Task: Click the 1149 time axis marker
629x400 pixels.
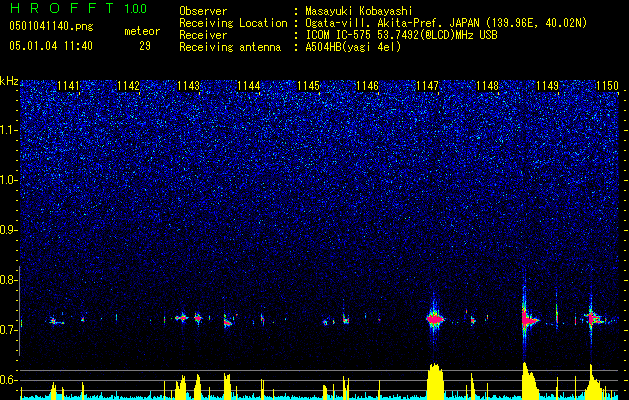Action: point(548,85)
